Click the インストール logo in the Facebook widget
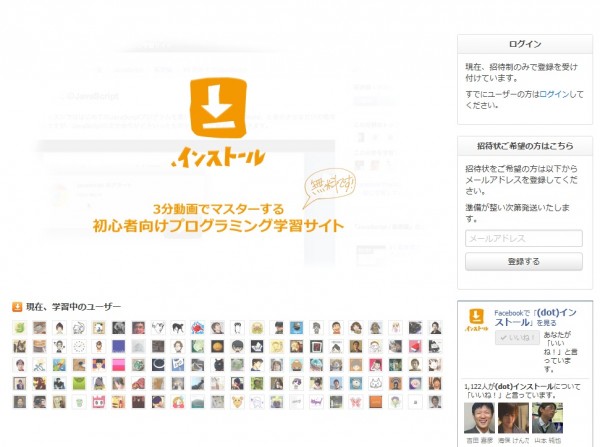Image resolution: width=600 pixels, height=447 pixels. tap(476, 320)
